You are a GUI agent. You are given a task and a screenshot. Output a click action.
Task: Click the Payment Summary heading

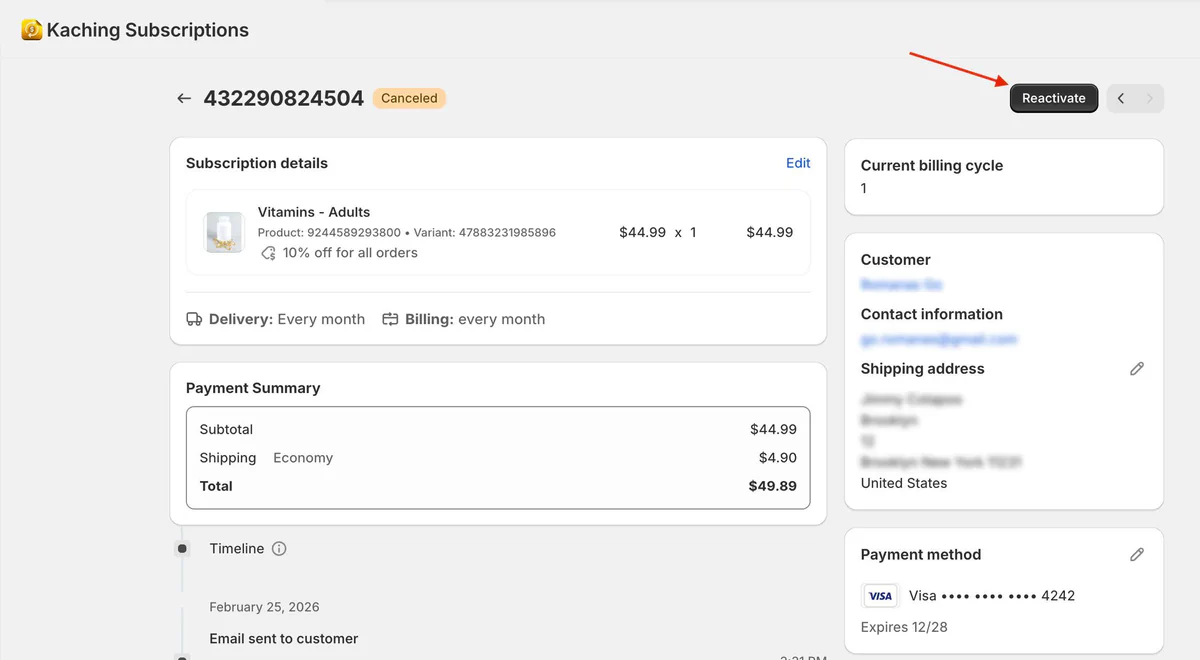click(253, 388)
